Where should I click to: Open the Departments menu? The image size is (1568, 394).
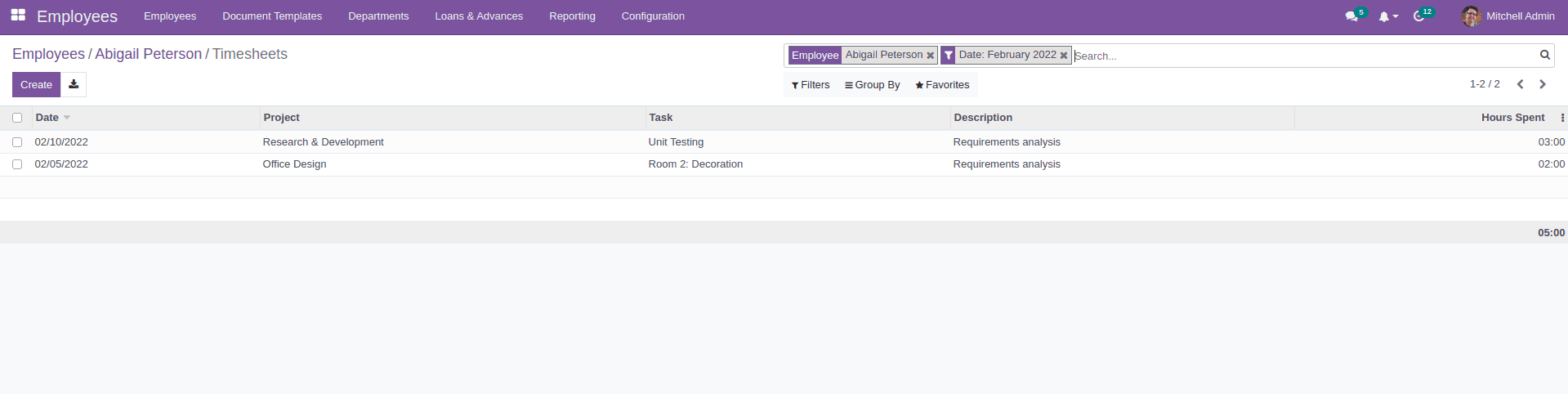(x=378, y=16)
